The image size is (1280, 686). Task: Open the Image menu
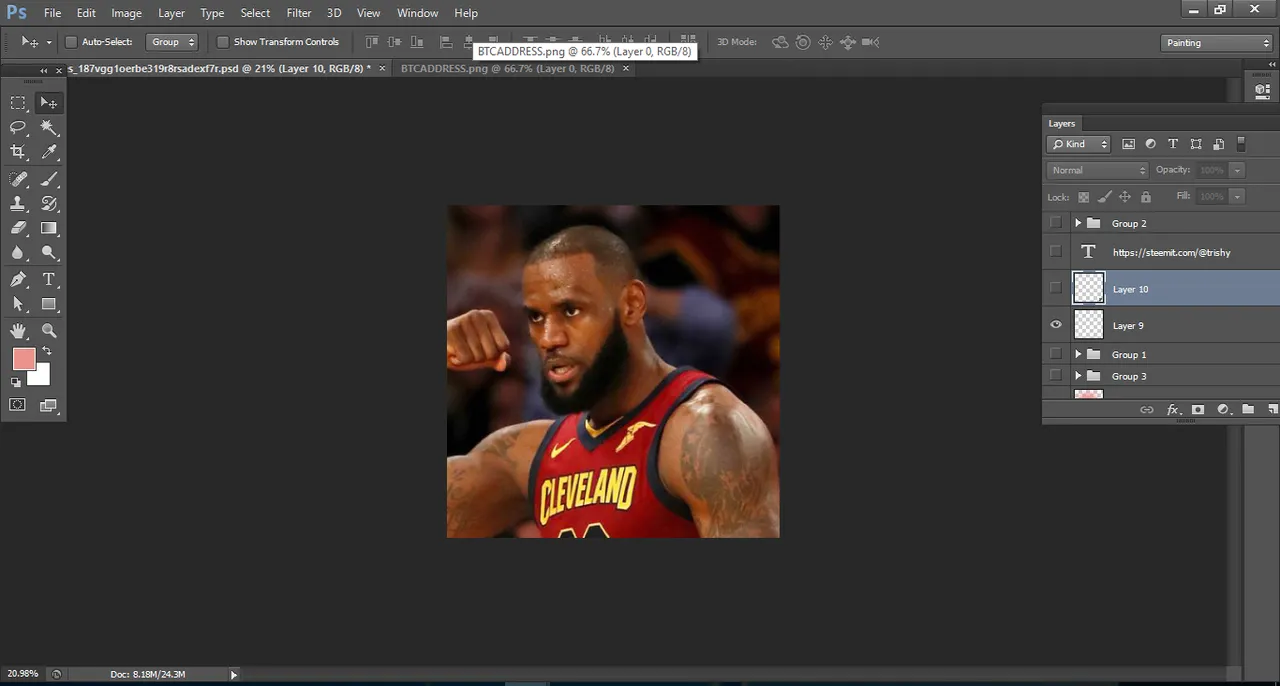[126, 13]
